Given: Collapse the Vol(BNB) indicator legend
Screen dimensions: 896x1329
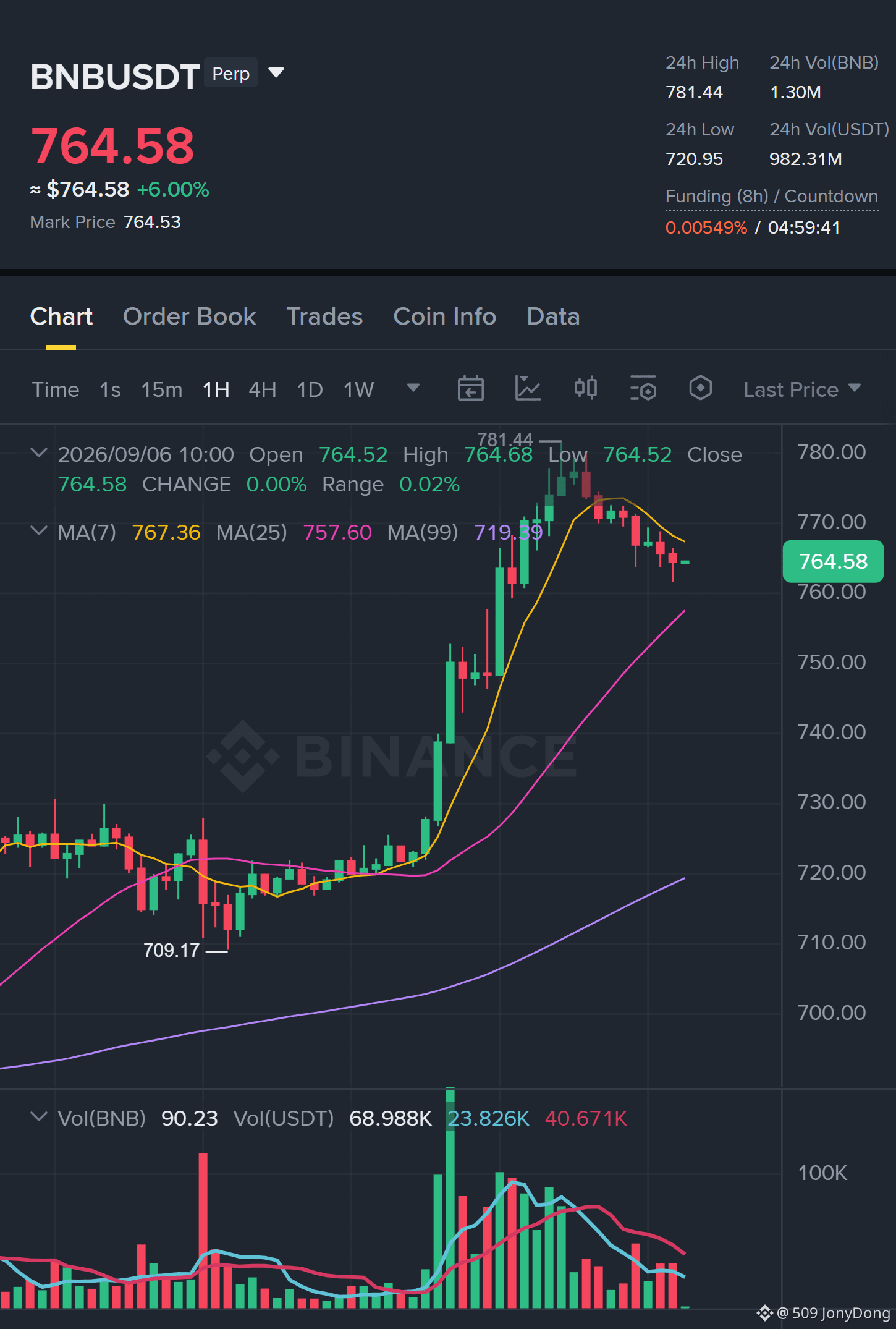Looking at the screenshot, I should point(38,1117).
